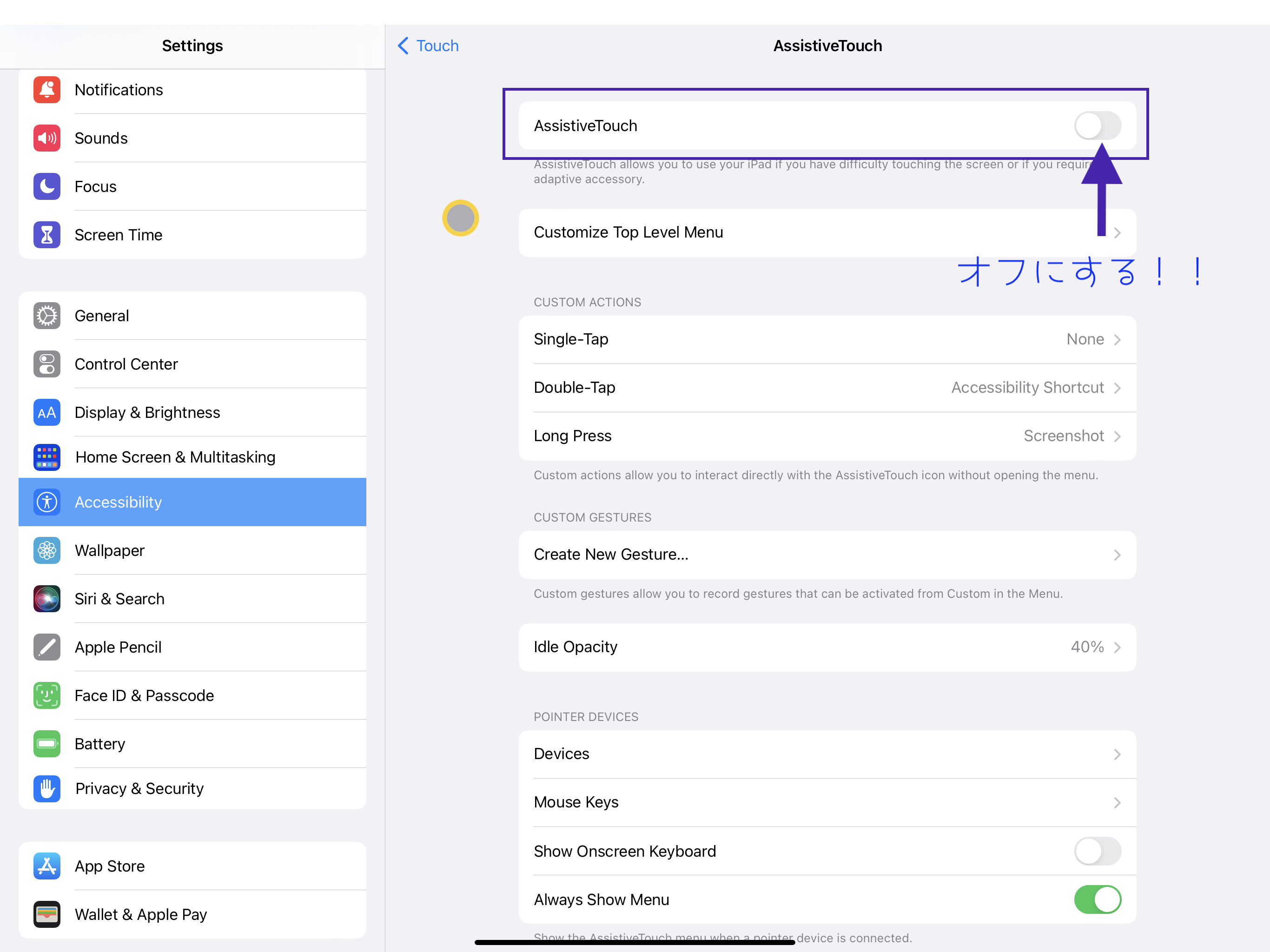
Task: Click the App Store icon
Action: [46, 866]
